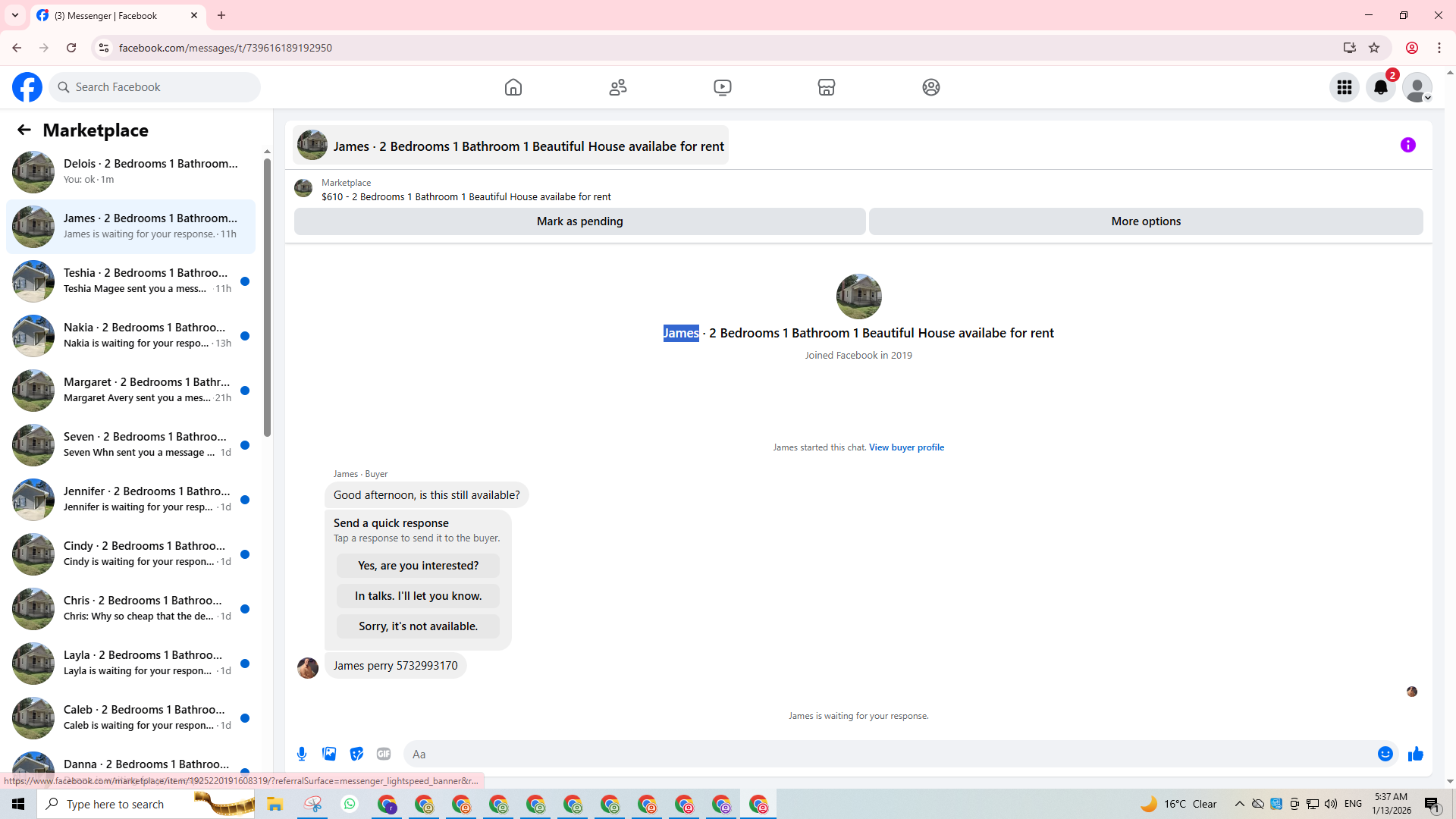Open notifications bell

point(1381,87)
